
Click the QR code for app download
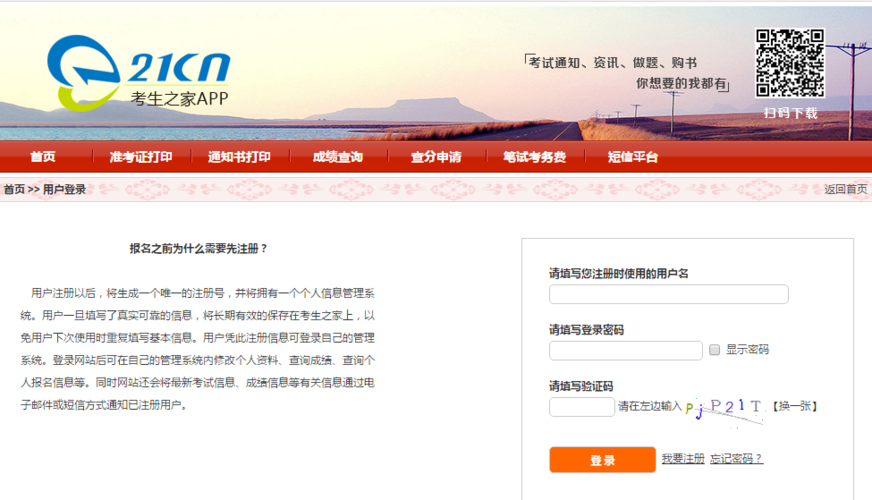790,63
